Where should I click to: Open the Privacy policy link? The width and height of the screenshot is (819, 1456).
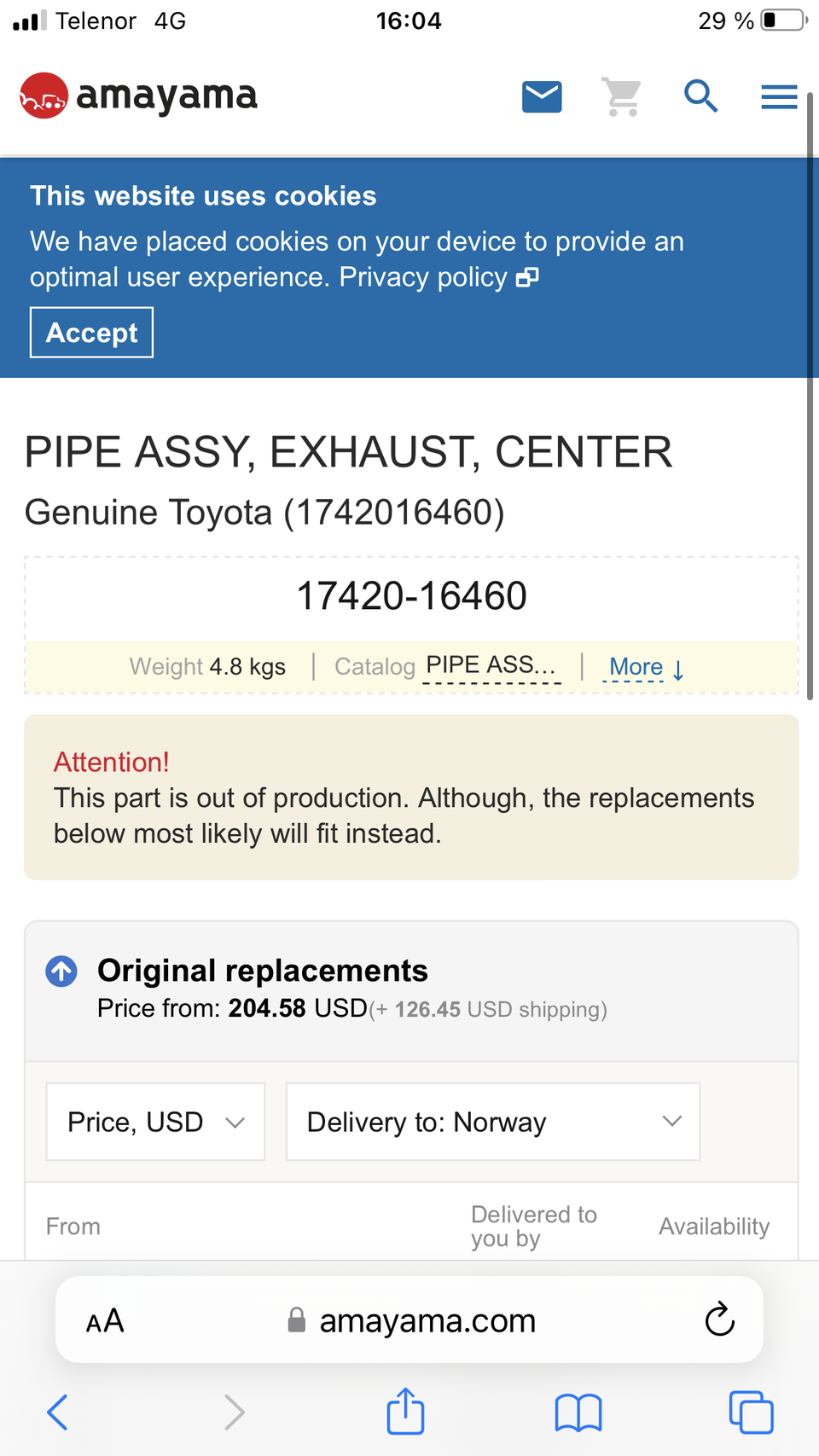tap(439, 277)
